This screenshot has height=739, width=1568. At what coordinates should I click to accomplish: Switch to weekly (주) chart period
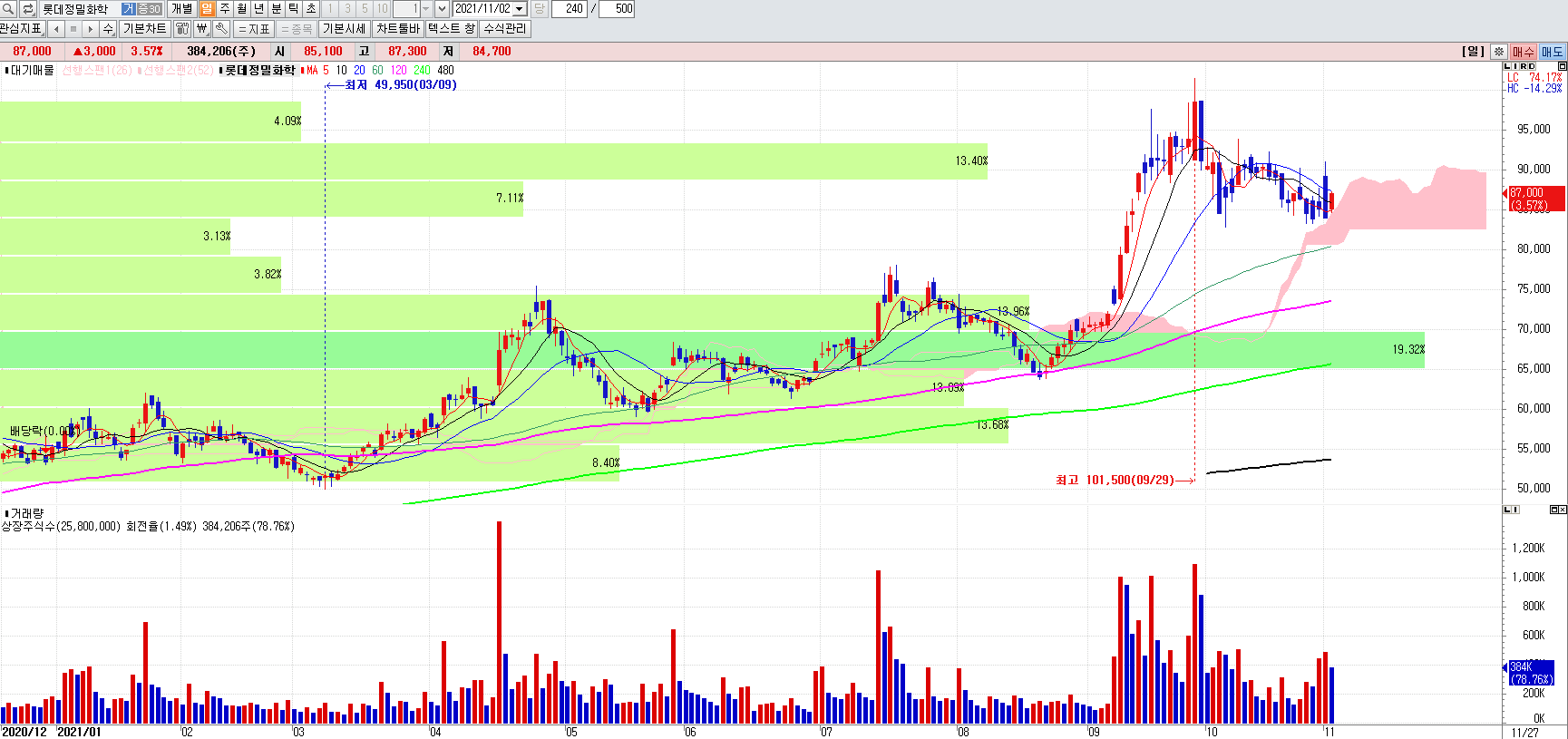click(x=225, y=9)
